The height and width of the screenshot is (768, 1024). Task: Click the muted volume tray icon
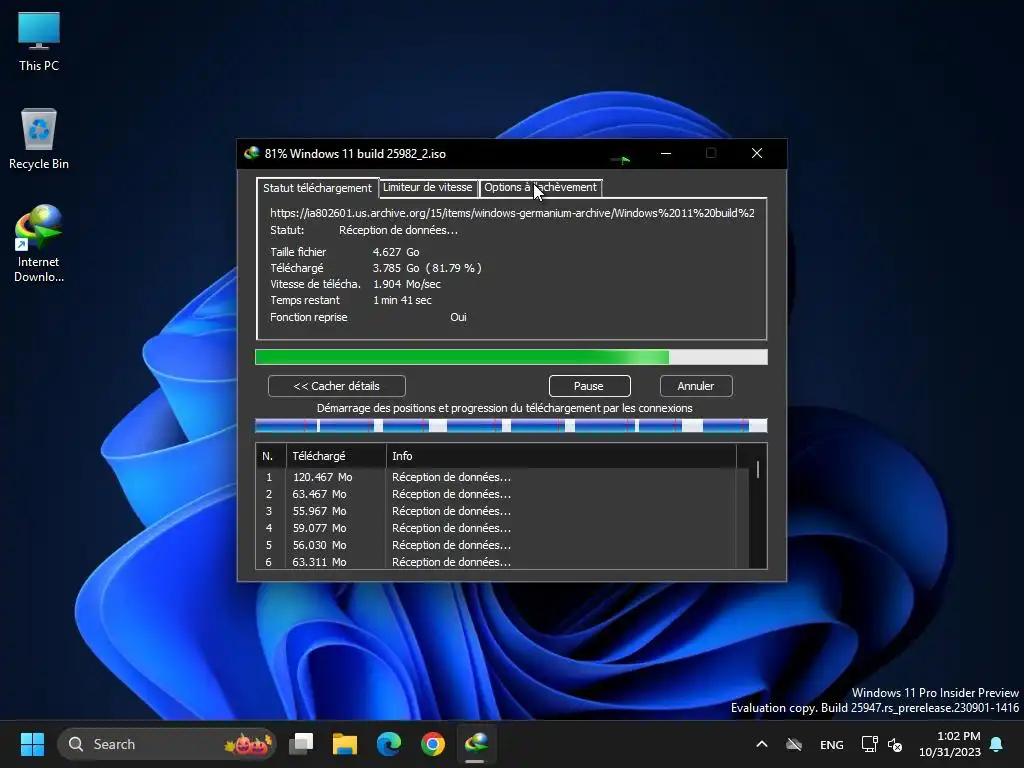(895, 744)
